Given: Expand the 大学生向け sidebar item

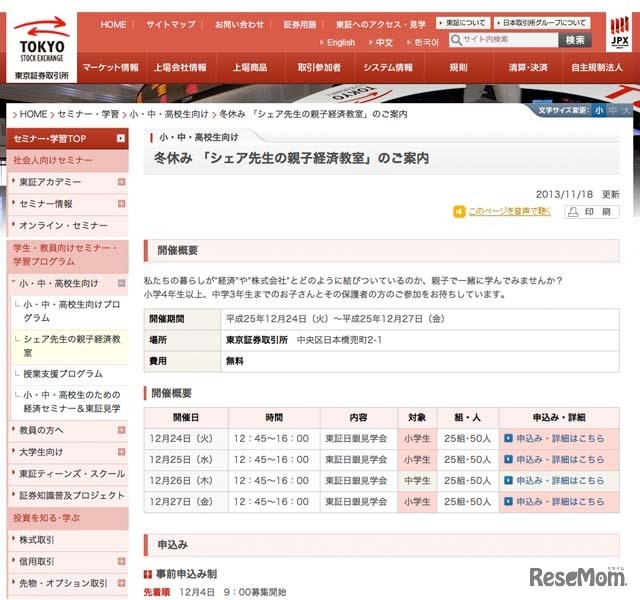Looking at the screenshot, I should click(x=121, y=451).
